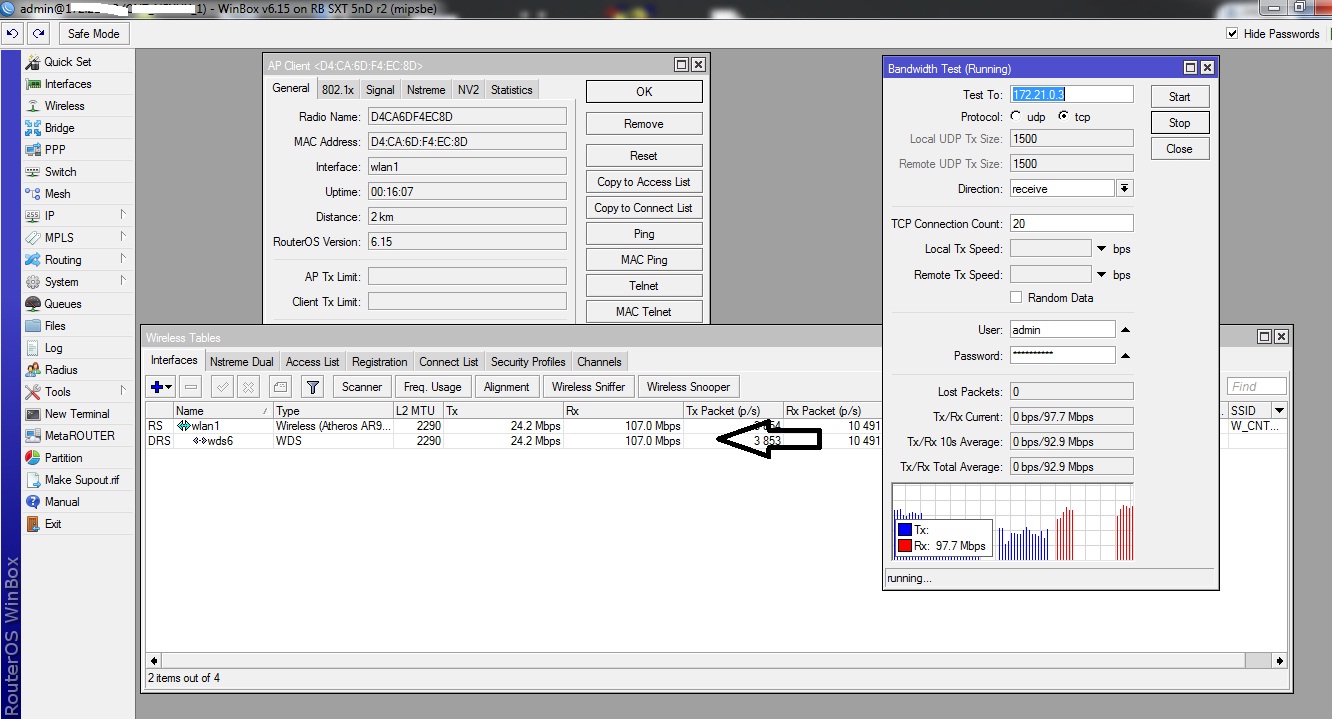Screen dimensions: 1332x719
Task: Click Start in Bandwidth Test
Action: pyautogui.click(x=1180, y=97)
